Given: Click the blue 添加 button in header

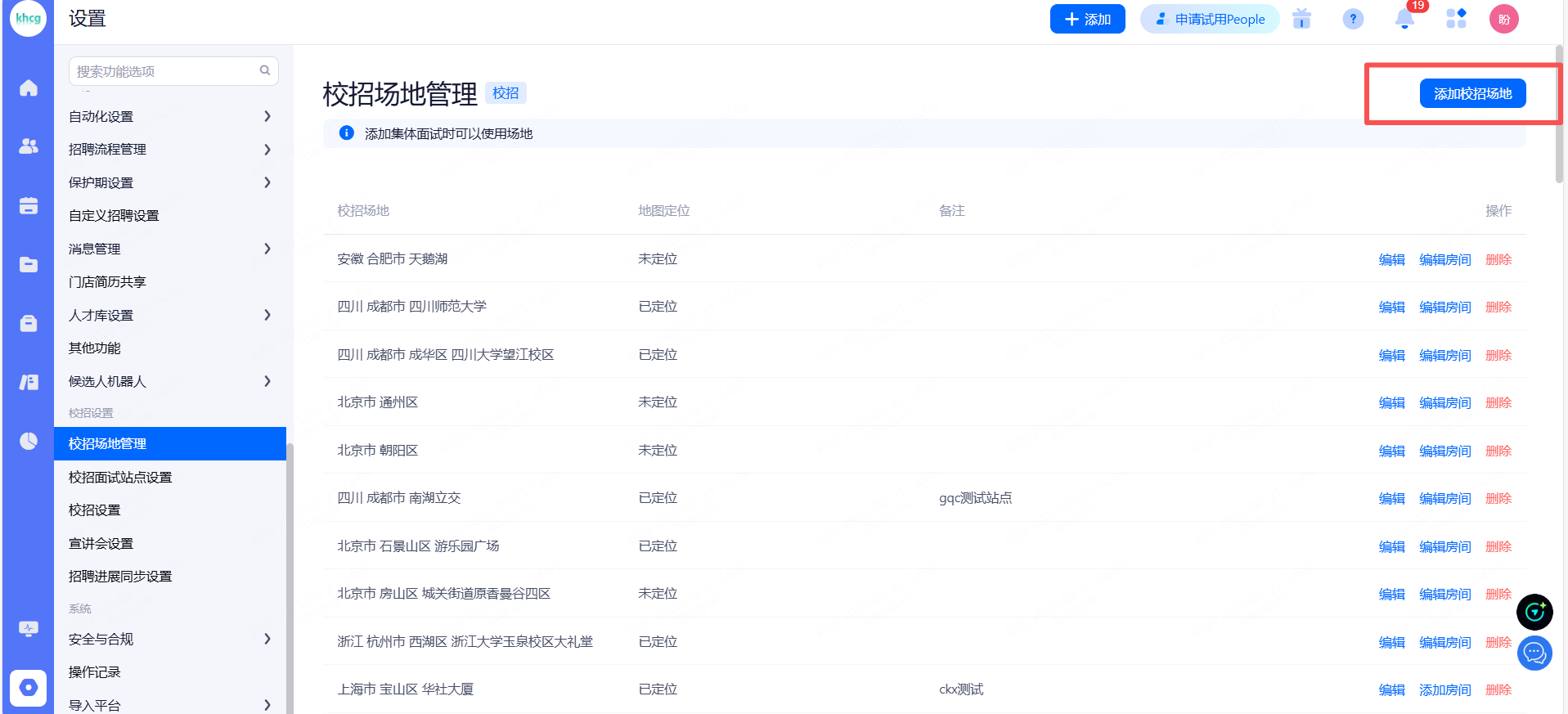Looking at the screenshot, I should pyautogui.click(x=1087, y=20).
